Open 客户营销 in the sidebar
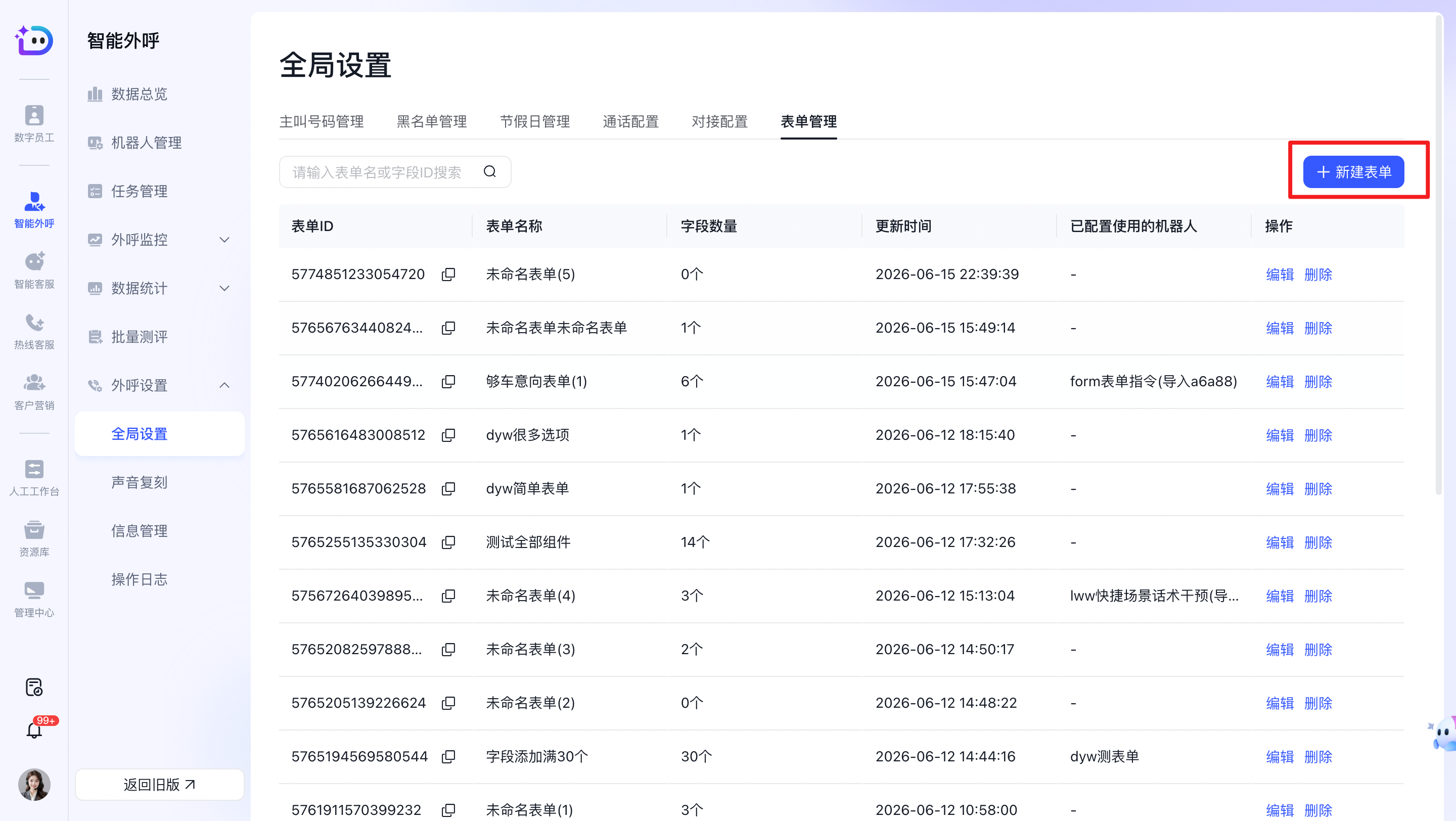The width and height of the screenshot is (1456, 821). [34, 392]
